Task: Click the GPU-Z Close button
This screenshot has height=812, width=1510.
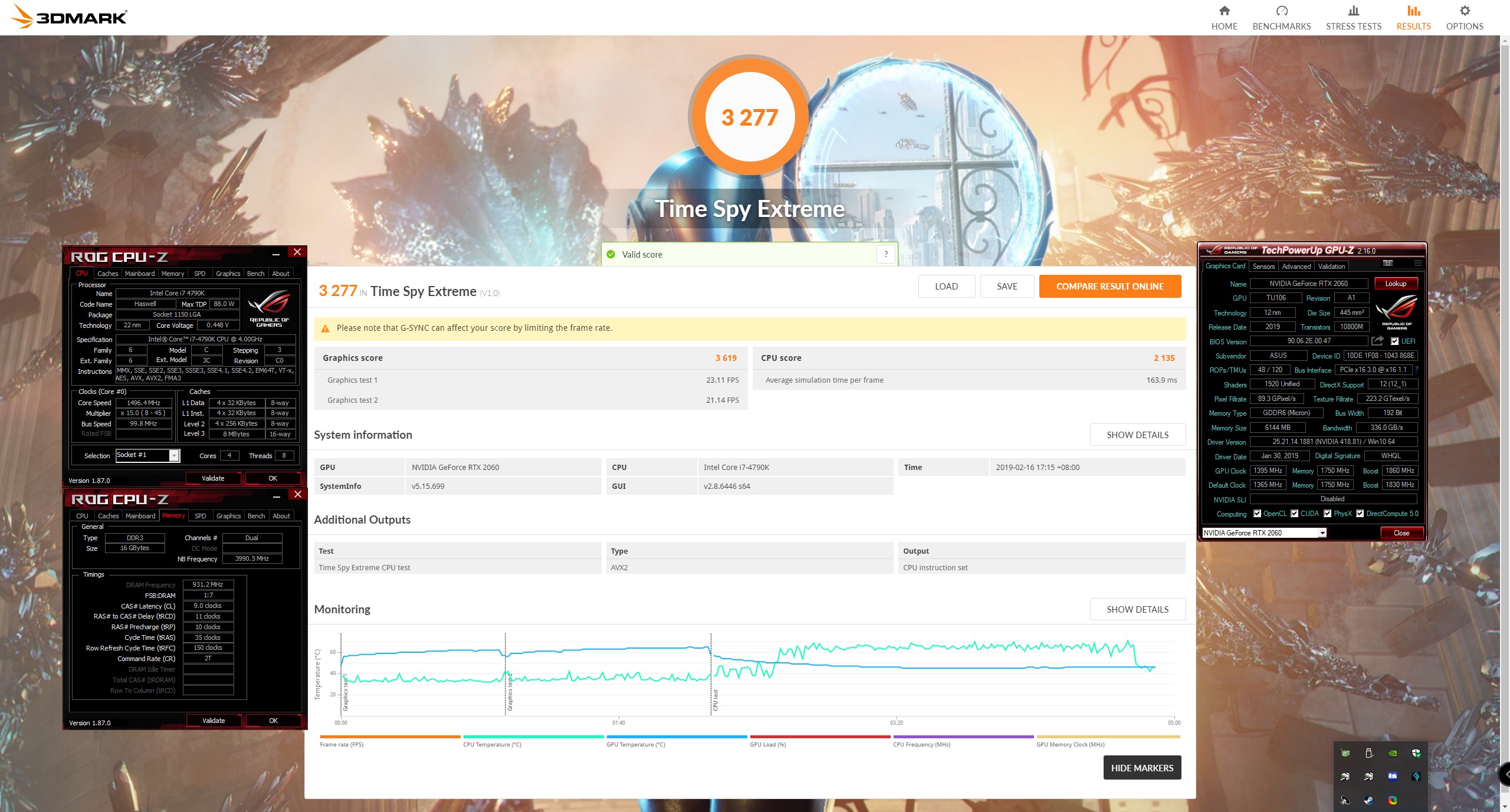Action: [1401, 533]
